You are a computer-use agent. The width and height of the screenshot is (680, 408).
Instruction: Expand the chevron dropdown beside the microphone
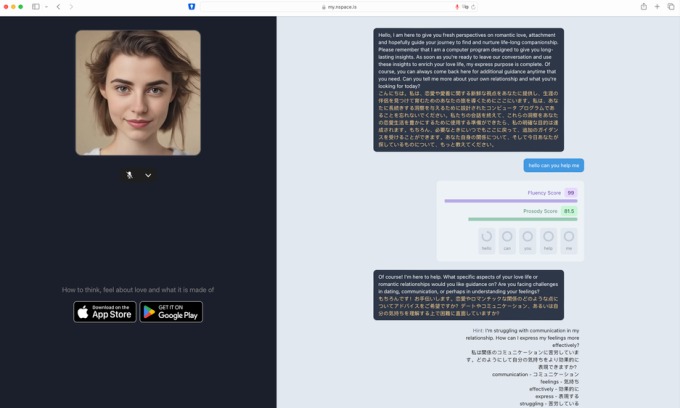[x=148, y=175]
